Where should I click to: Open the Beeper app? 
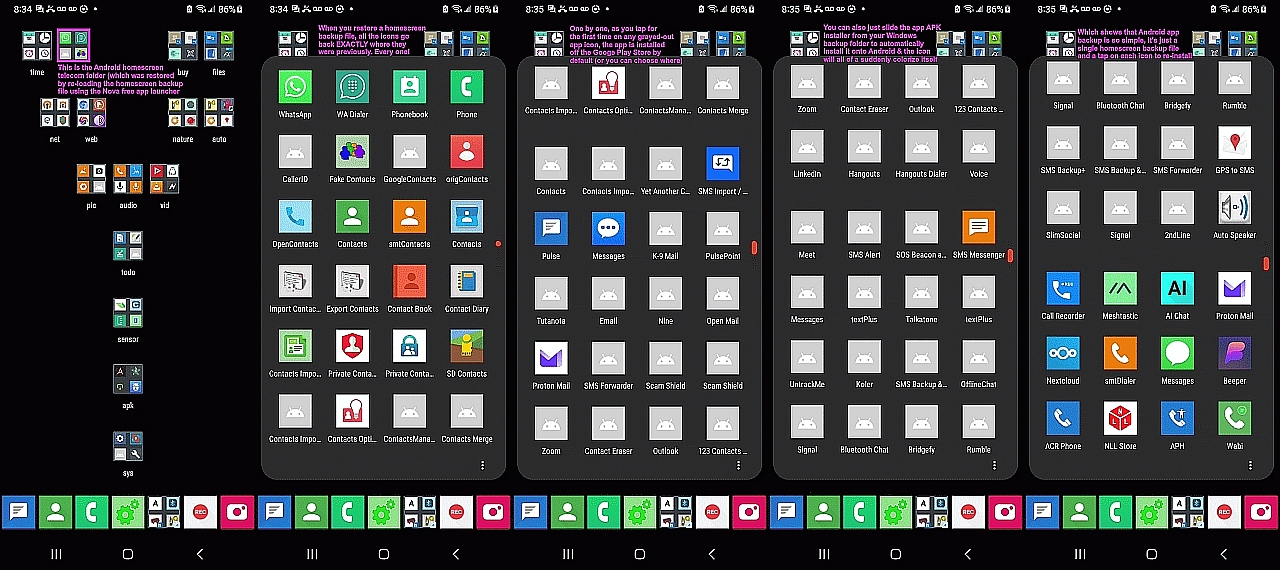[1235, 354]
